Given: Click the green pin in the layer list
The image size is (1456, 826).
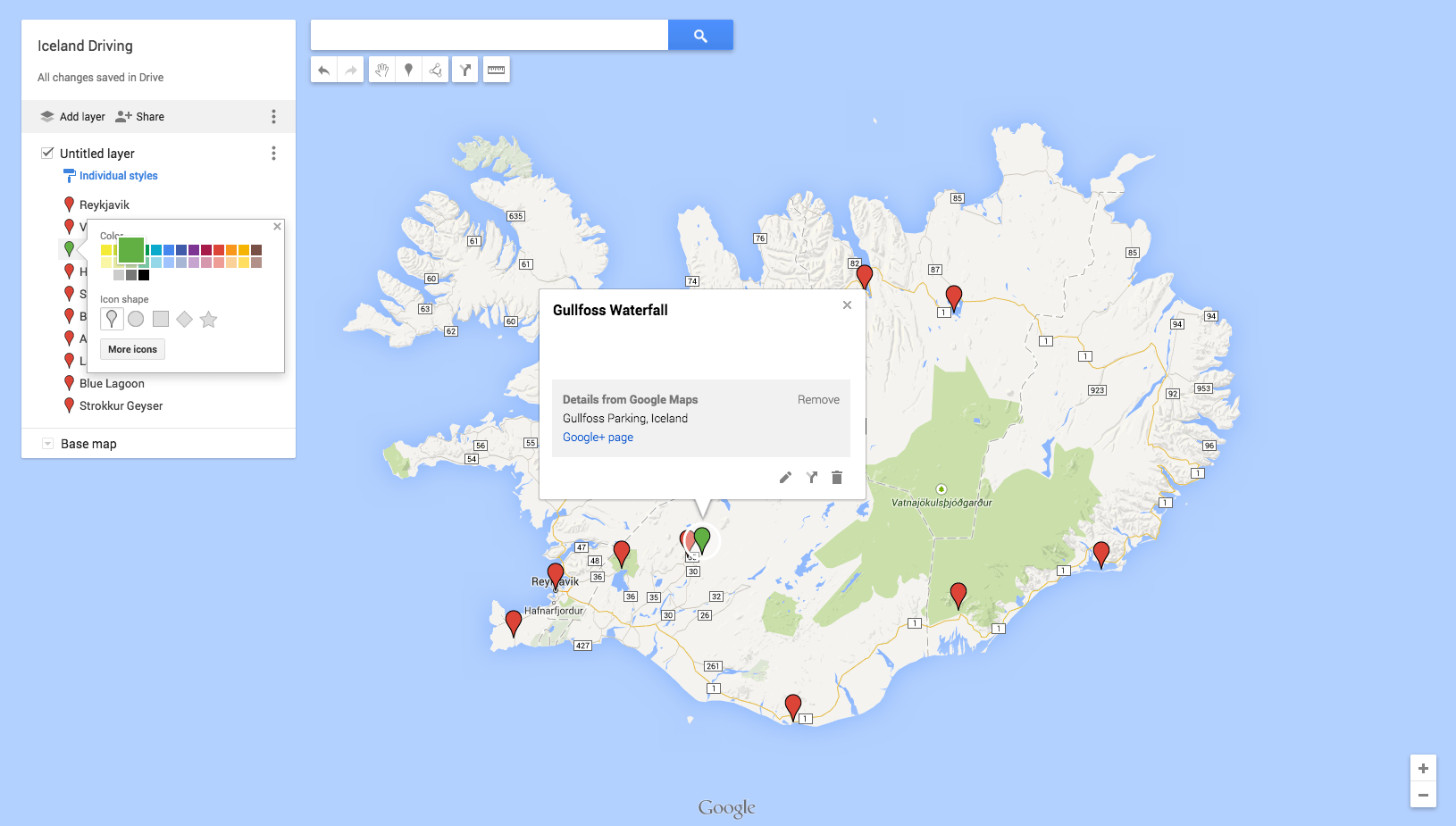Looking at the screenshot, I should pyautogui.click(x=69, y=248).
